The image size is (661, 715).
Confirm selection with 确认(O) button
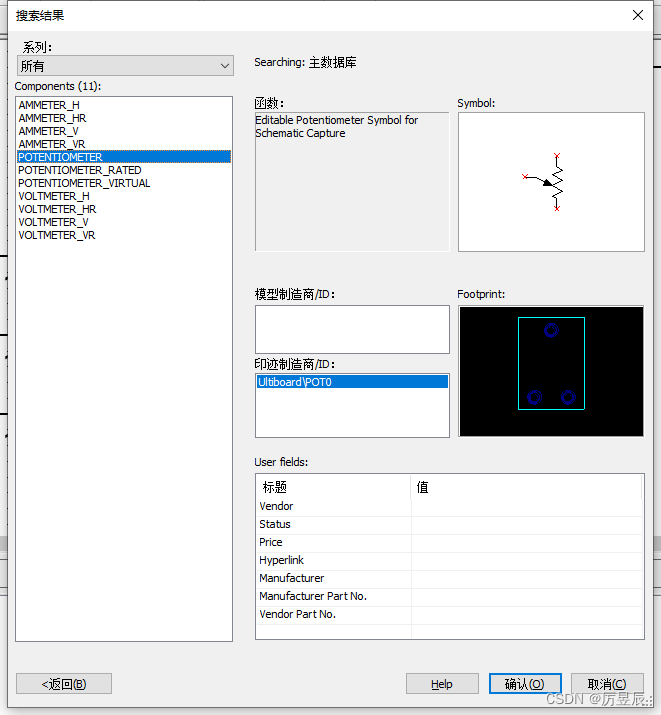click(525, 684)
